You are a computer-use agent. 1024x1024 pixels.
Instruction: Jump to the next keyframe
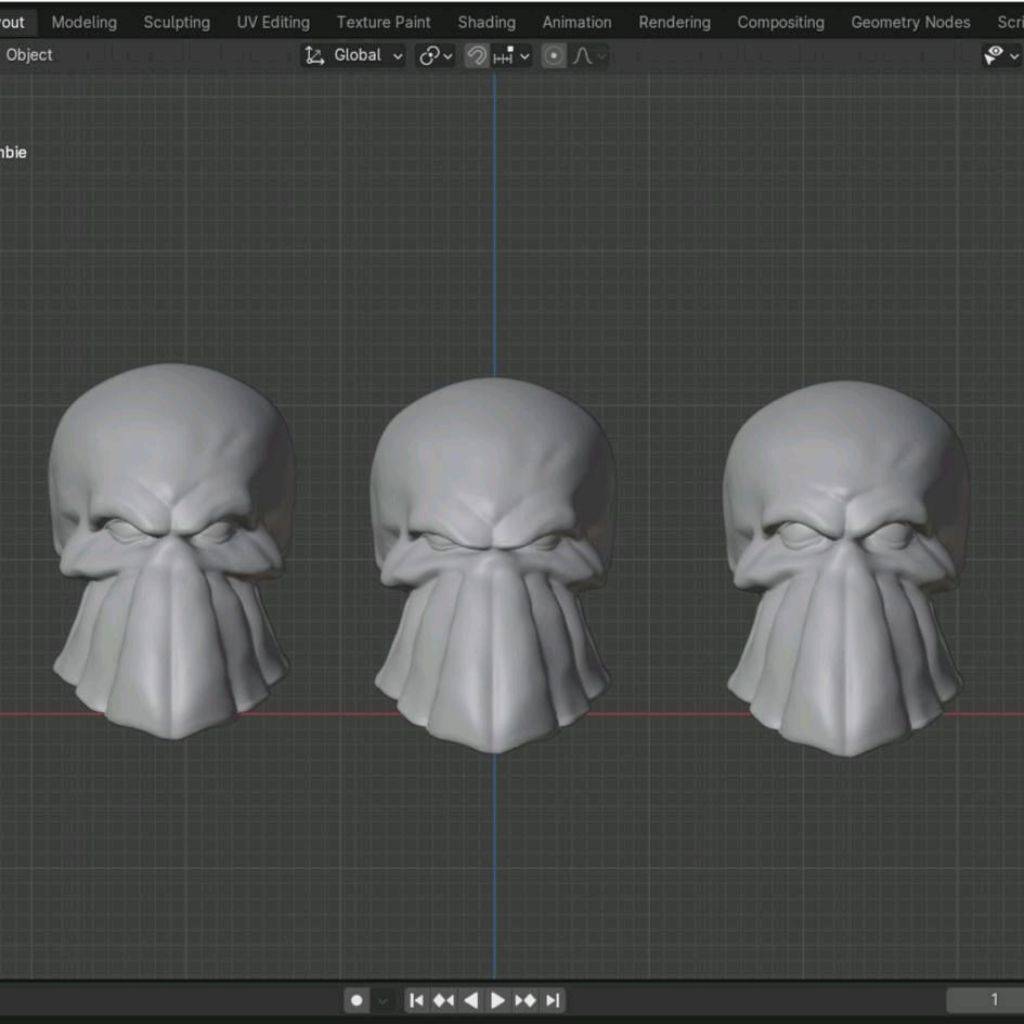[525, 1000]
